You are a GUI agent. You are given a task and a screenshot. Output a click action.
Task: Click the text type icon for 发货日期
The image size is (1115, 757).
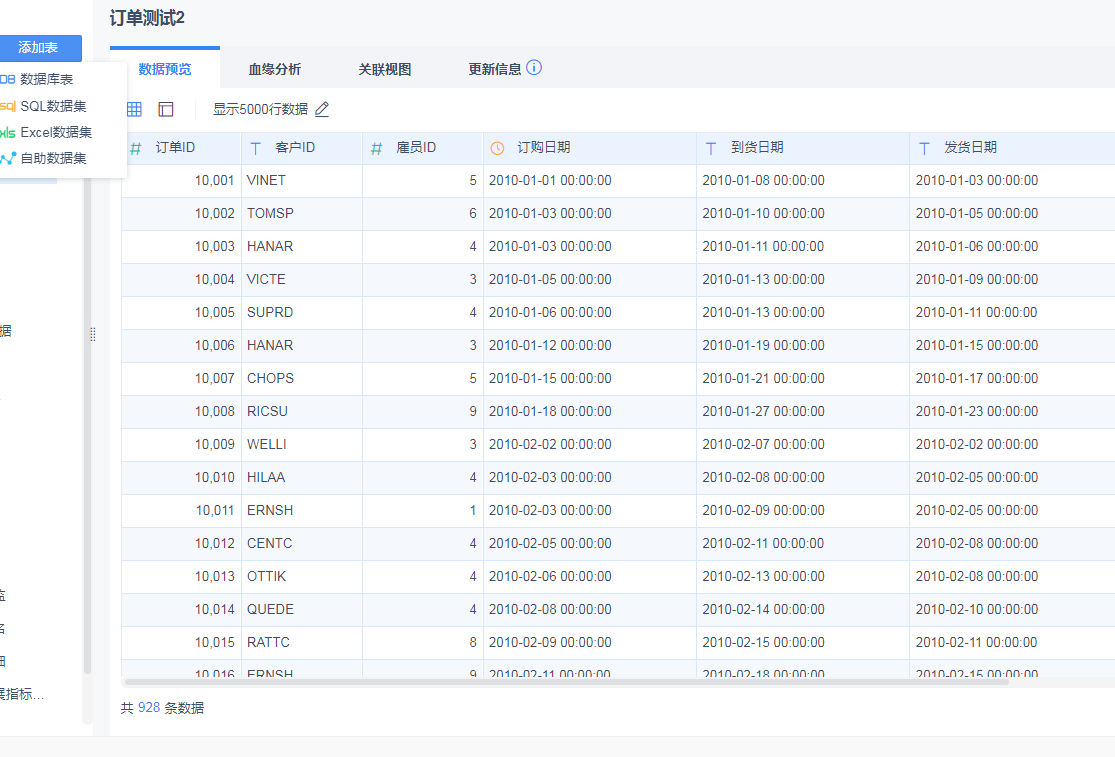925,148
